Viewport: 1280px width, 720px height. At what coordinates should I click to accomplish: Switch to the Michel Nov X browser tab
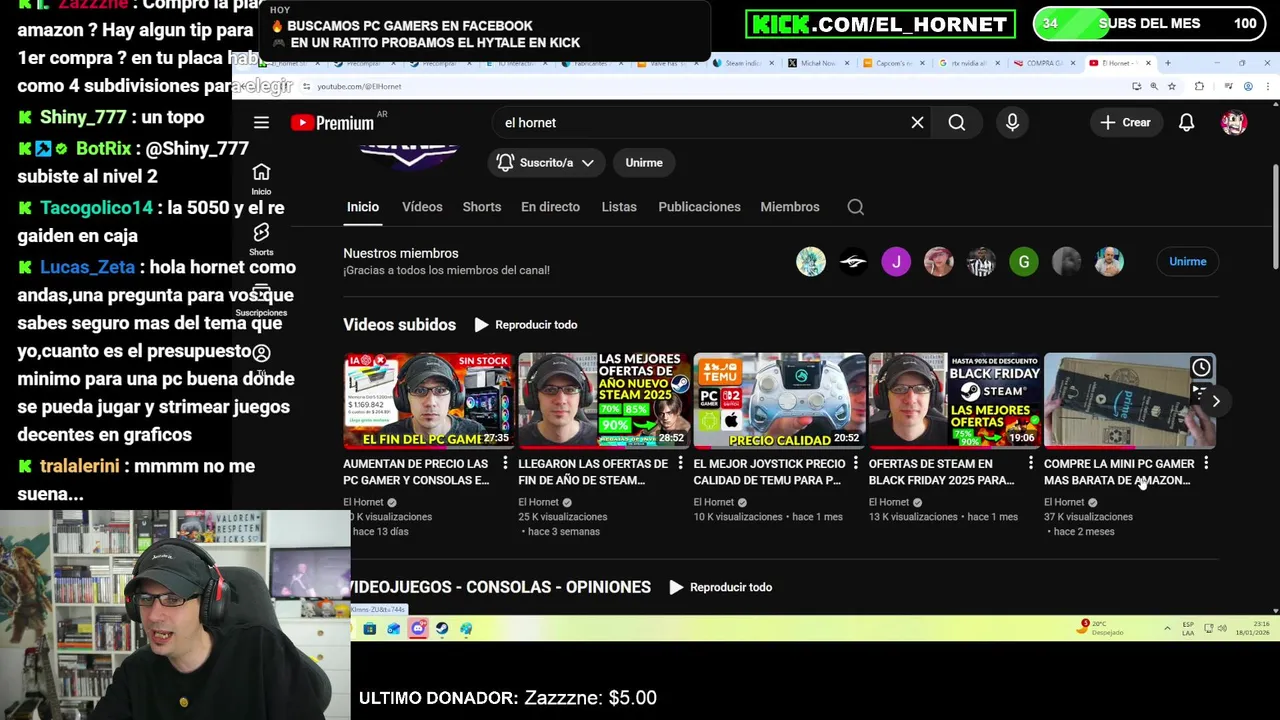pyautogui.click(x=818, y=63)
